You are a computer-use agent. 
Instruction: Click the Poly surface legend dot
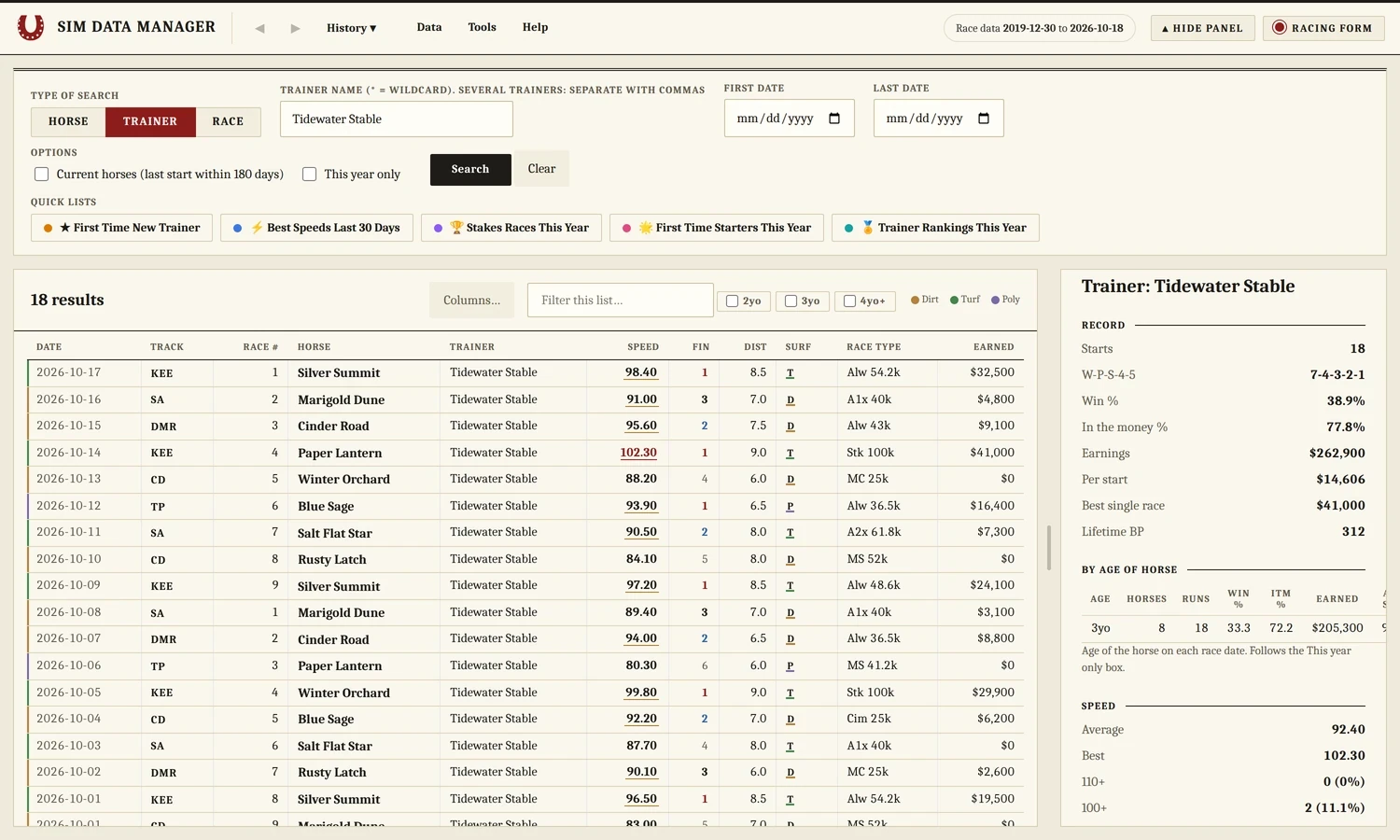coord(995,301)
